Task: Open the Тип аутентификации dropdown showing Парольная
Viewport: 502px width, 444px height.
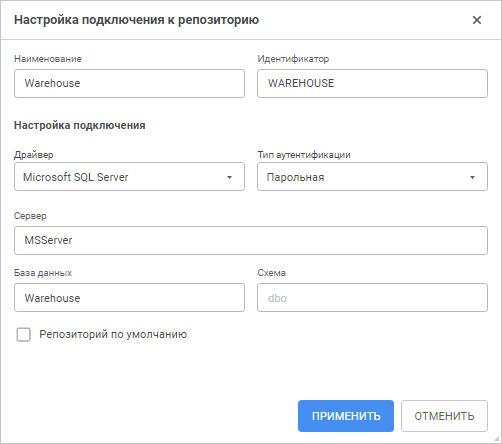Action: pyautogui.click(x=372, y=177)
